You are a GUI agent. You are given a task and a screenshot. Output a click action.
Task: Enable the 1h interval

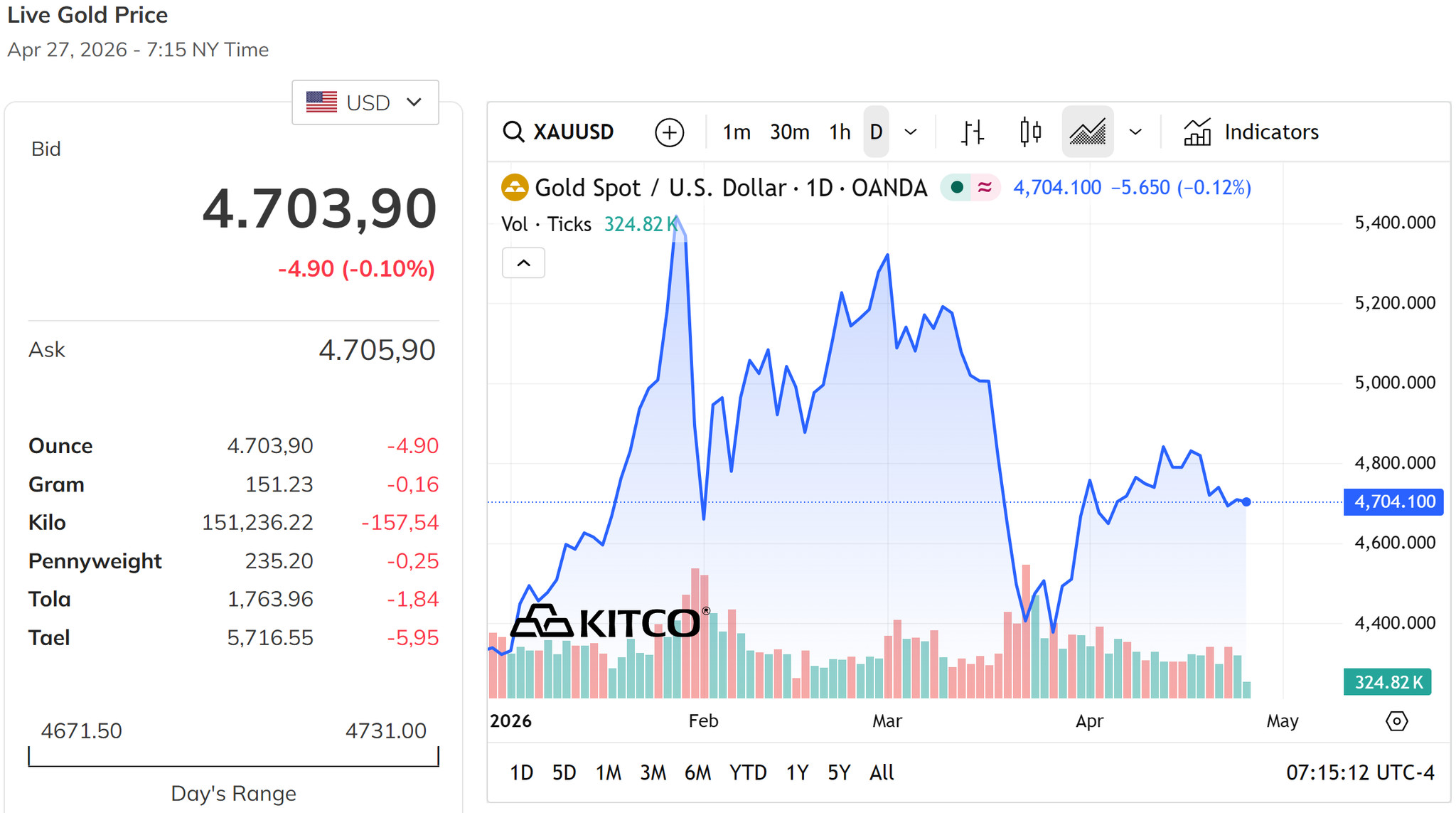pyautogui.click(x=840, y=132)
